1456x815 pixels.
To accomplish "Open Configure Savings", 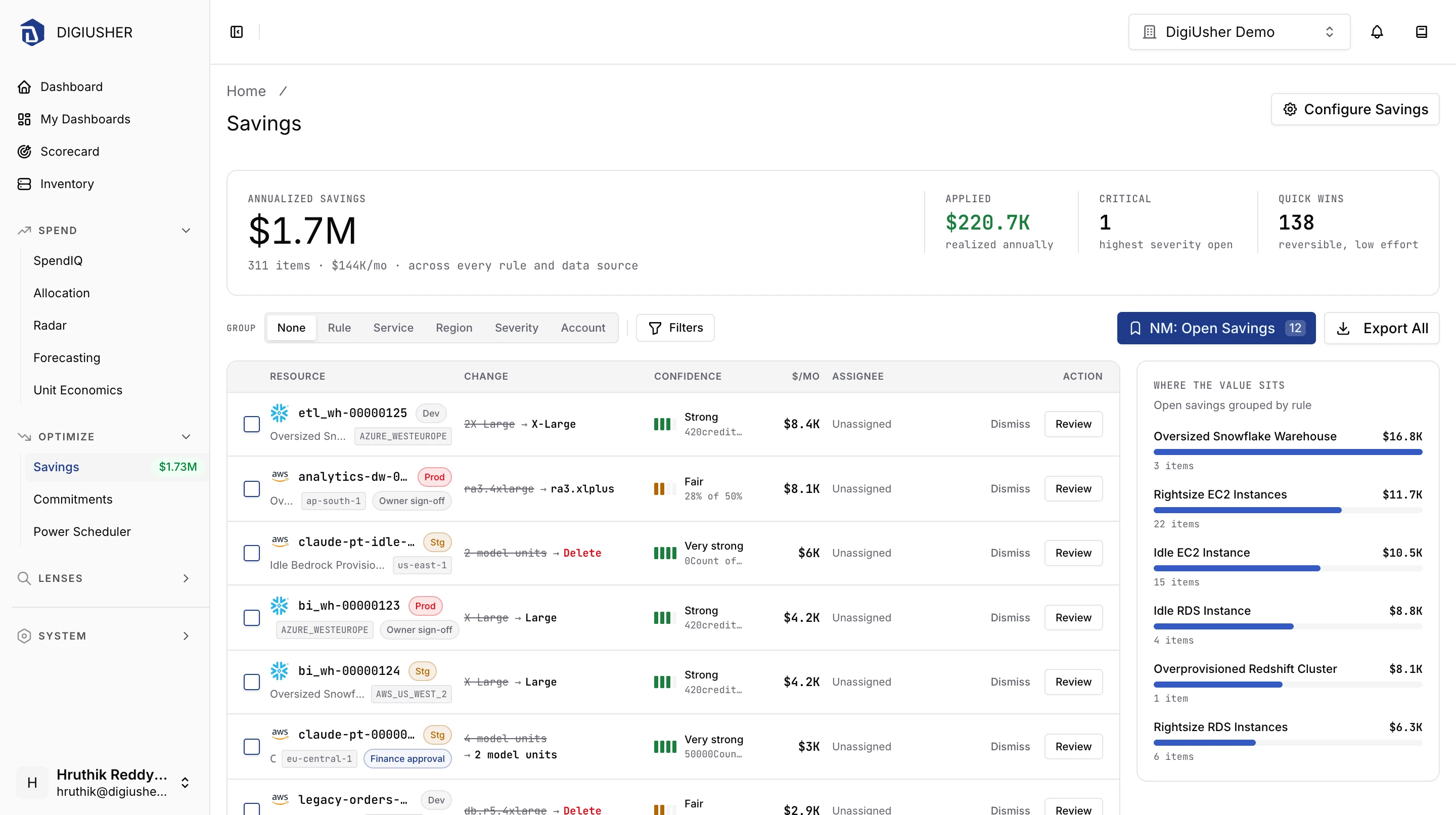I will click(1355, 109).
